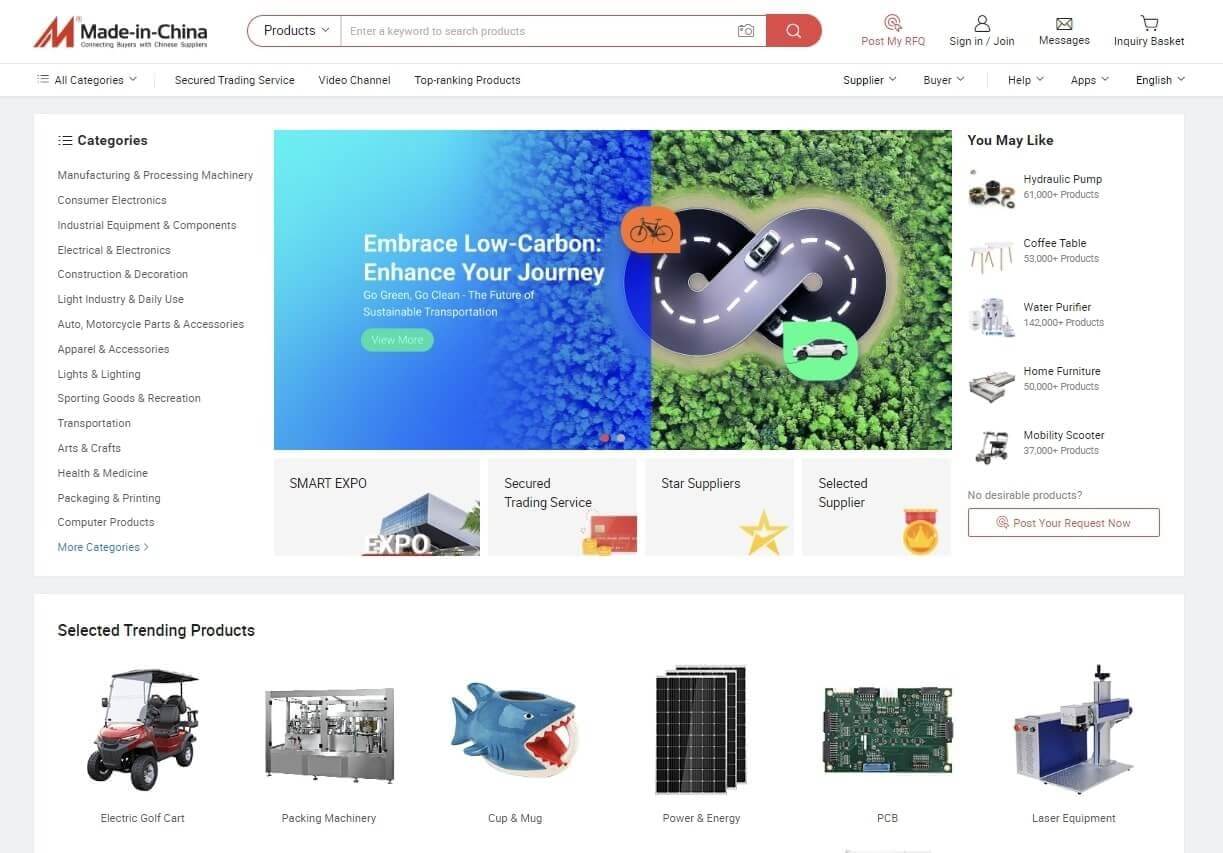Click the Star Suppliers tile text
This screenshot has height=853, width=1223.
701,483
